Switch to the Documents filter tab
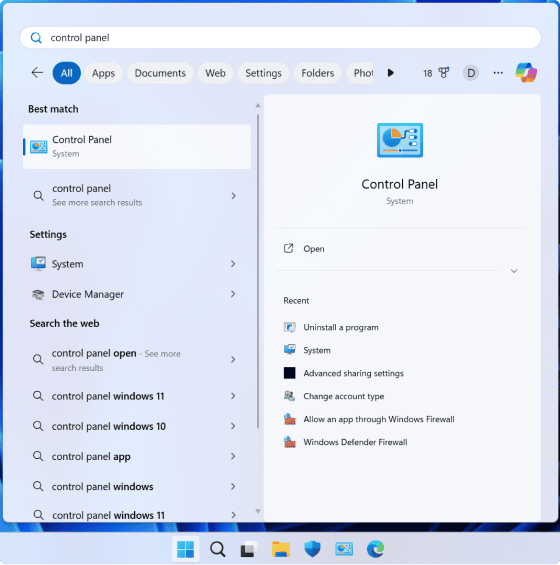Viewport: 560px width, 565px height. click(160, 73)
